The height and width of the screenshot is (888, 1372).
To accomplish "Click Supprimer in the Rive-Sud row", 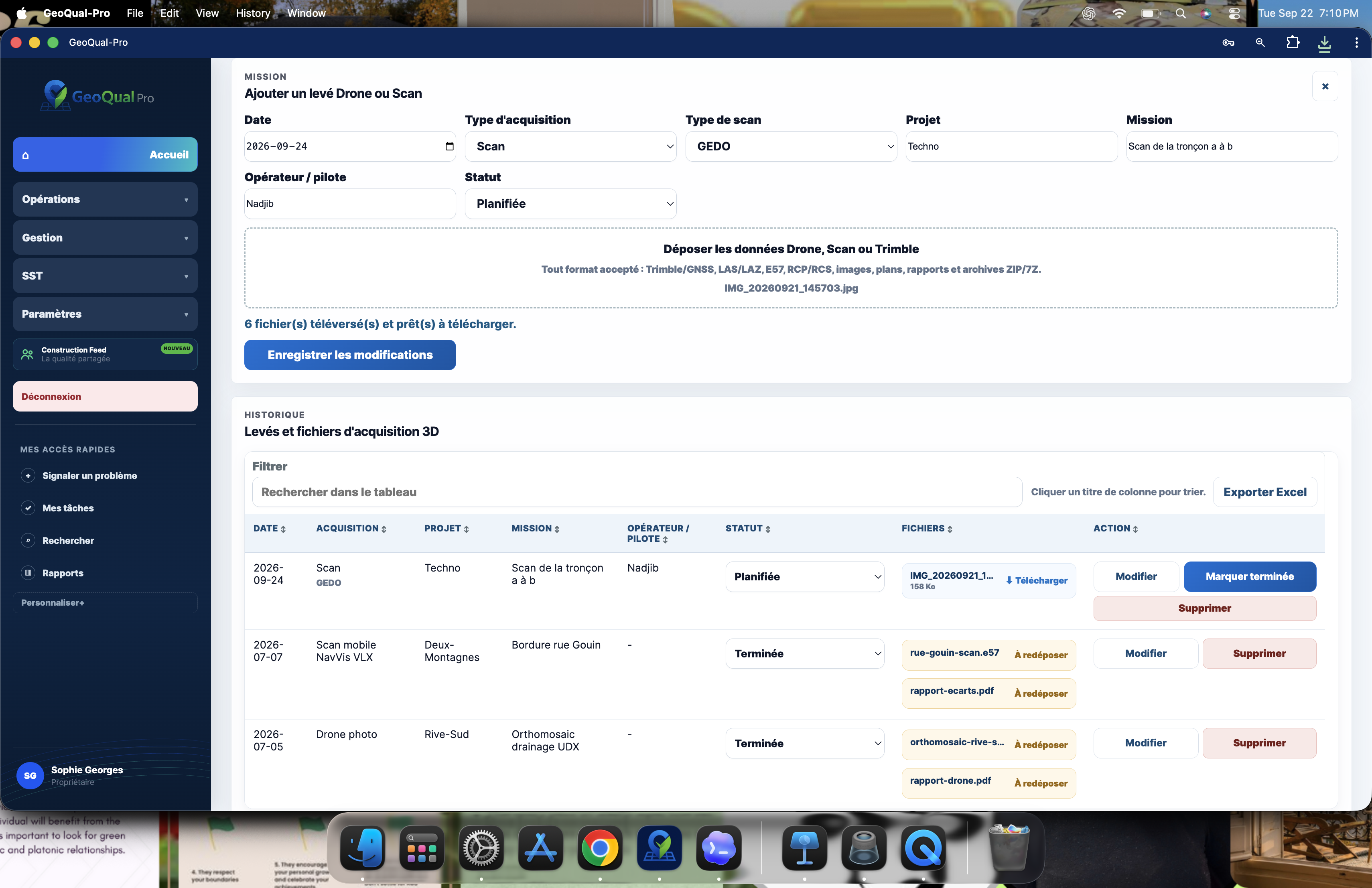I will (x=1259, y=743).
